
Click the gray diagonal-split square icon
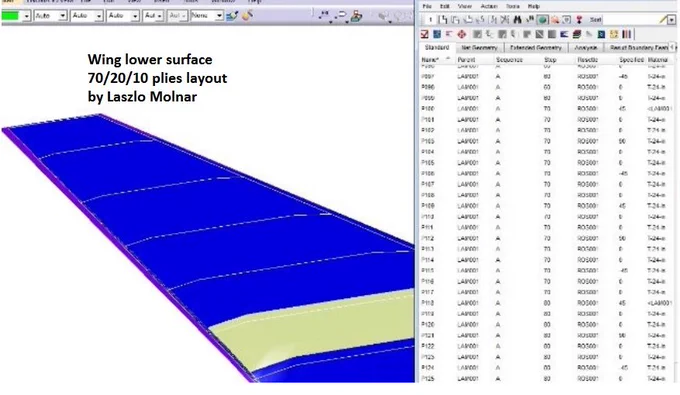[x=539, y=34]
